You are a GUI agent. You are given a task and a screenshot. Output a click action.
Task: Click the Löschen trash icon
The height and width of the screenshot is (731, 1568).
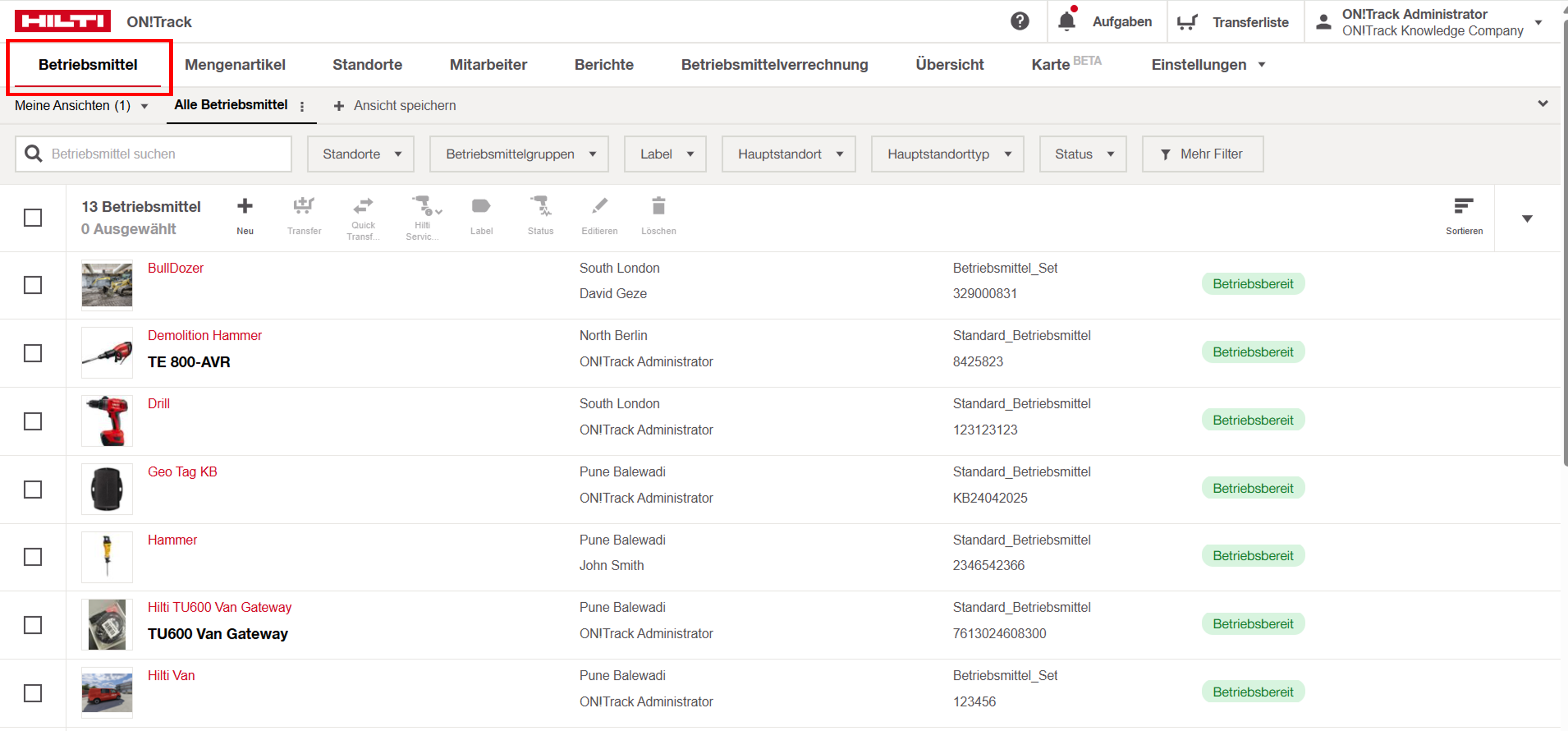pyautogui.click(x=658, y=206)
